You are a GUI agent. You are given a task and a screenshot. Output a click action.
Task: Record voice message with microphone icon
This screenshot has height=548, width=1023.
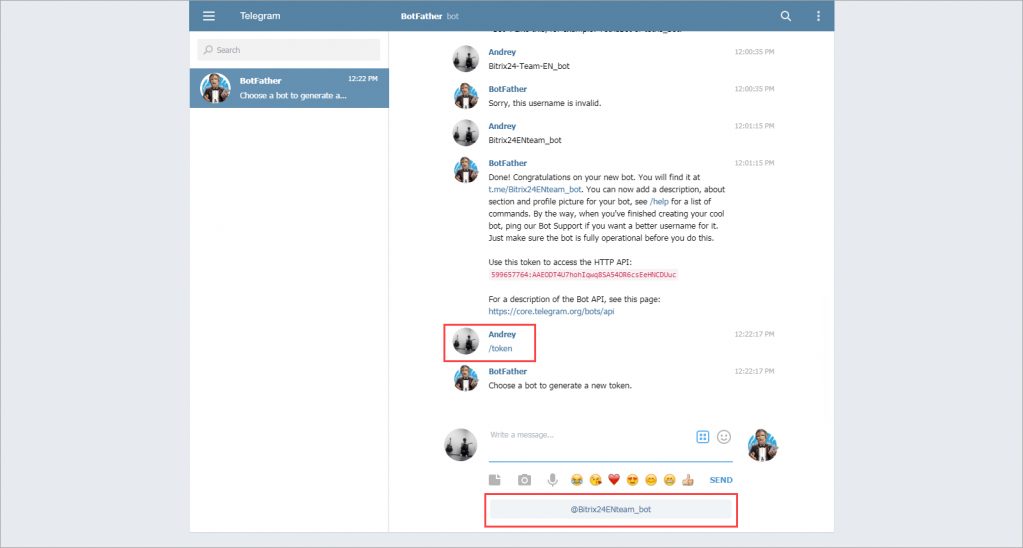click(552, 480)
